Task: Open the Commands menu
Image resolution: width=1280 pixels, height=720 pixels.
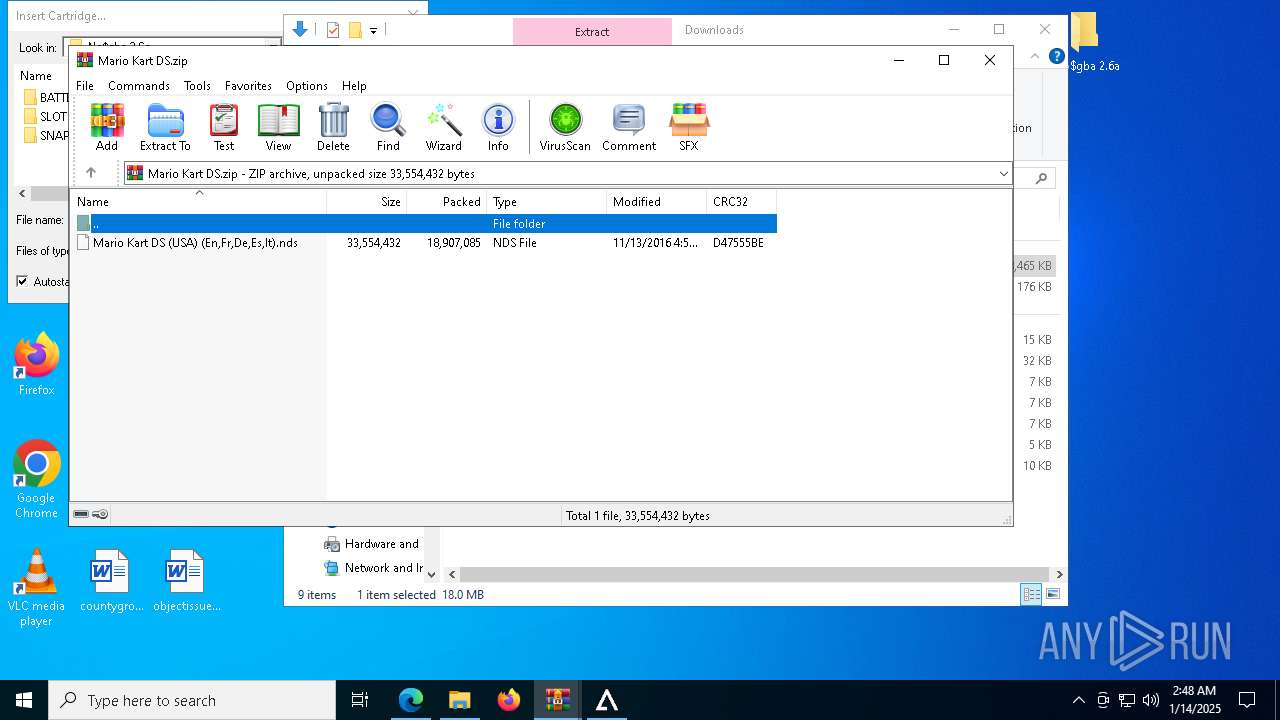Action: coord(139,86)
